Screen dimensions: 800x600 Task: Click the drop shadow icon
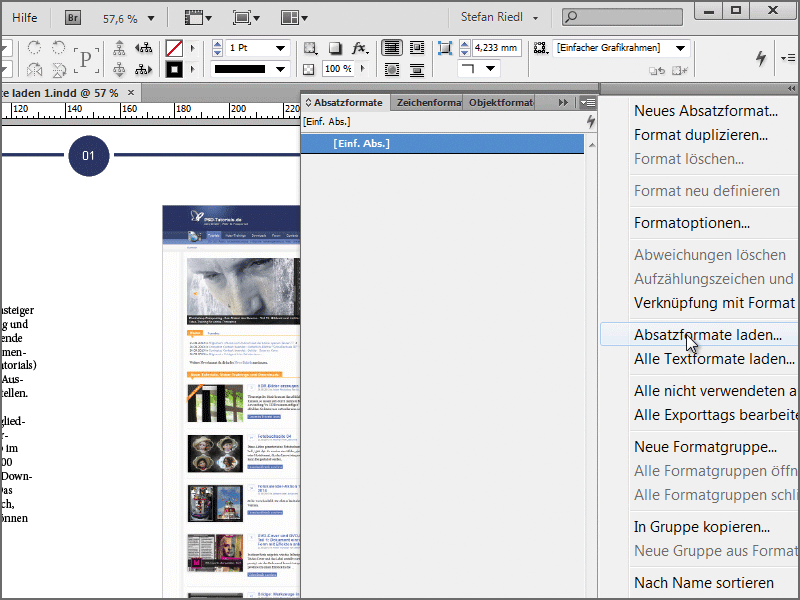pos(335,48)
